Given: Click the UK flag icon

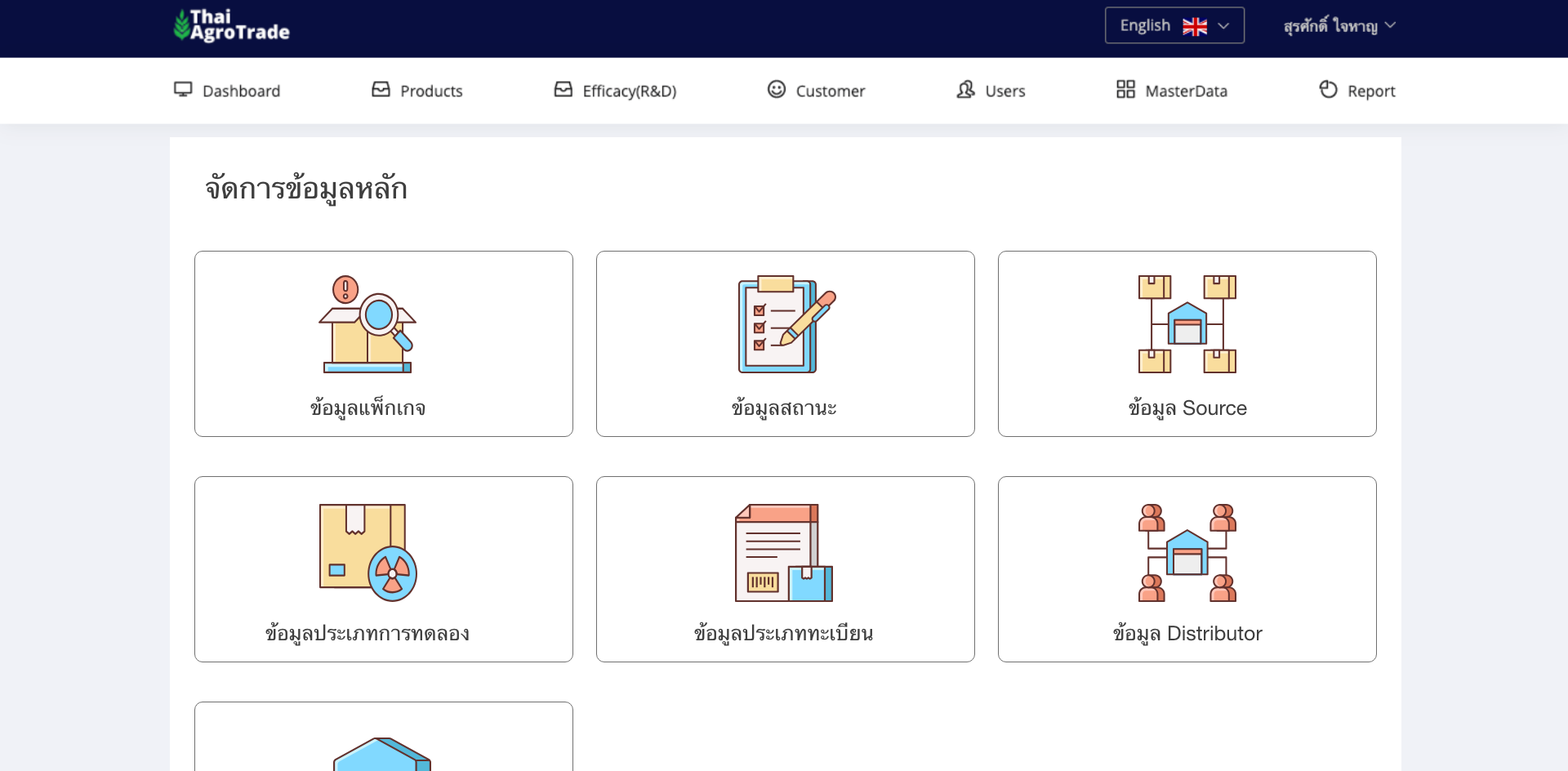Looking at the screenshot, I should (x=1194, y=26).
